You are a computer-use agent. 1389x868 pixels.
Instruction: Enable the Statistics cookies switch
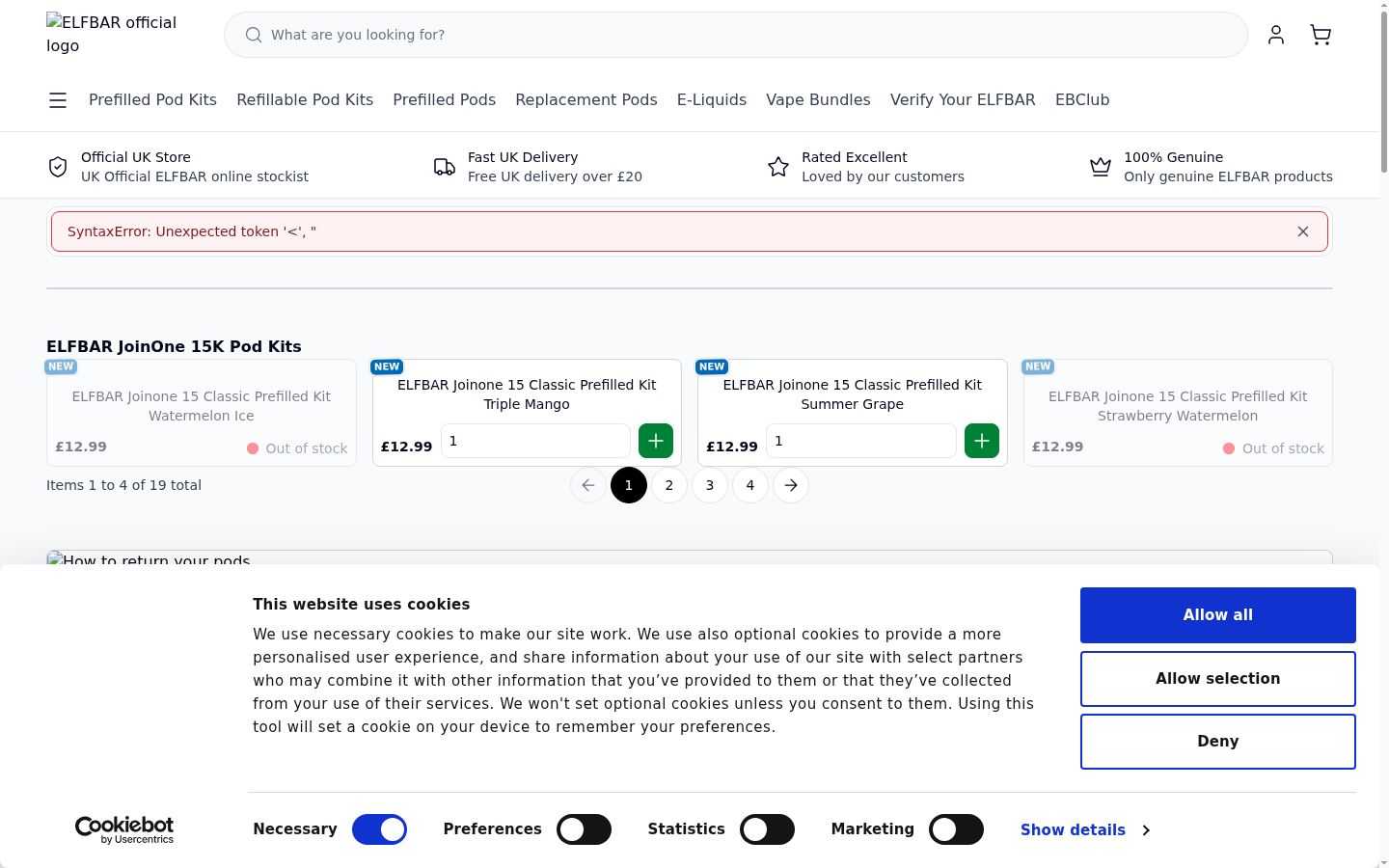click(x=767, y=829)
